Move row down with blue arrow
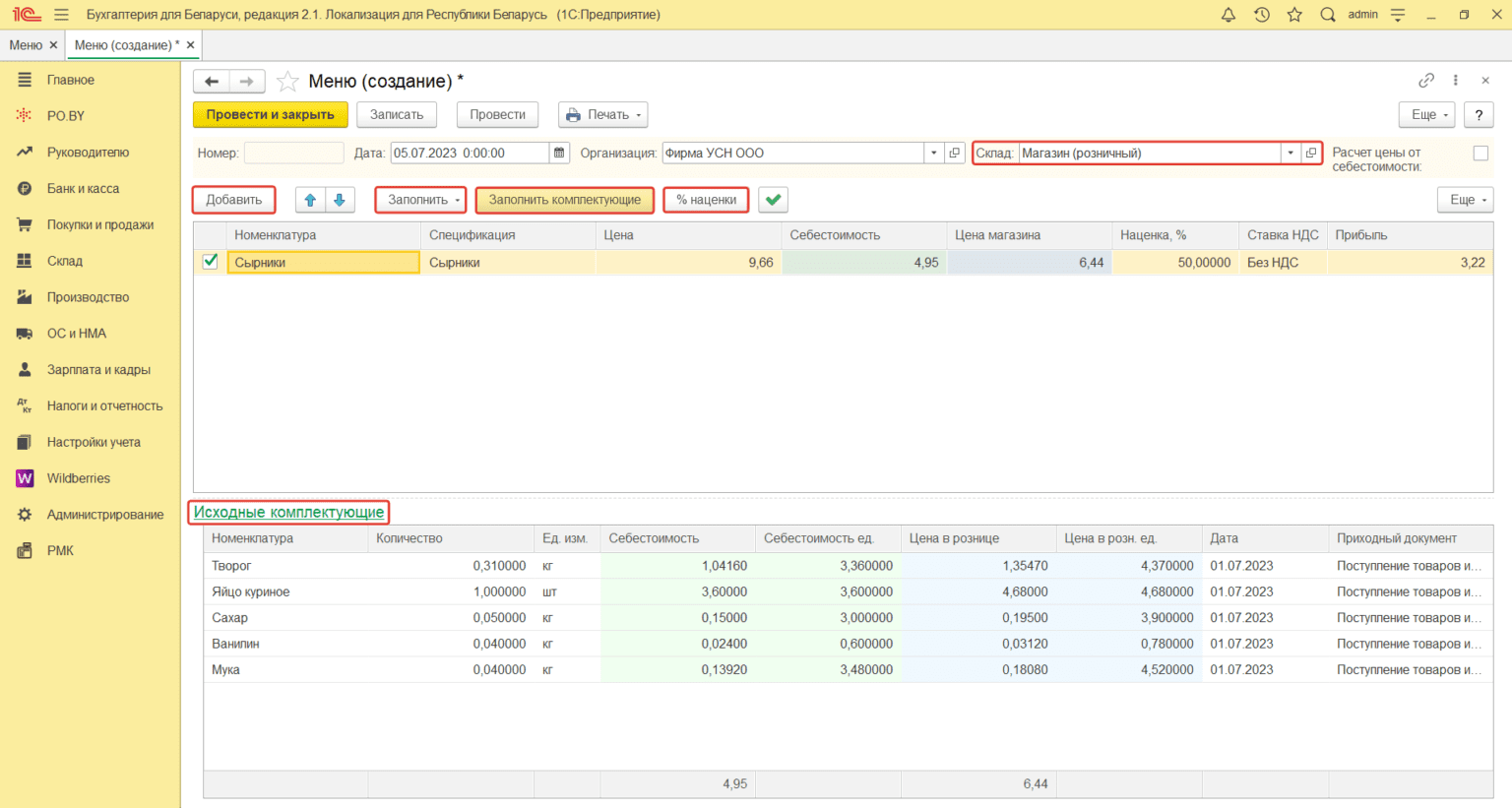The height and width of the screenshot is (808, 1512). [x=340, y=200]
